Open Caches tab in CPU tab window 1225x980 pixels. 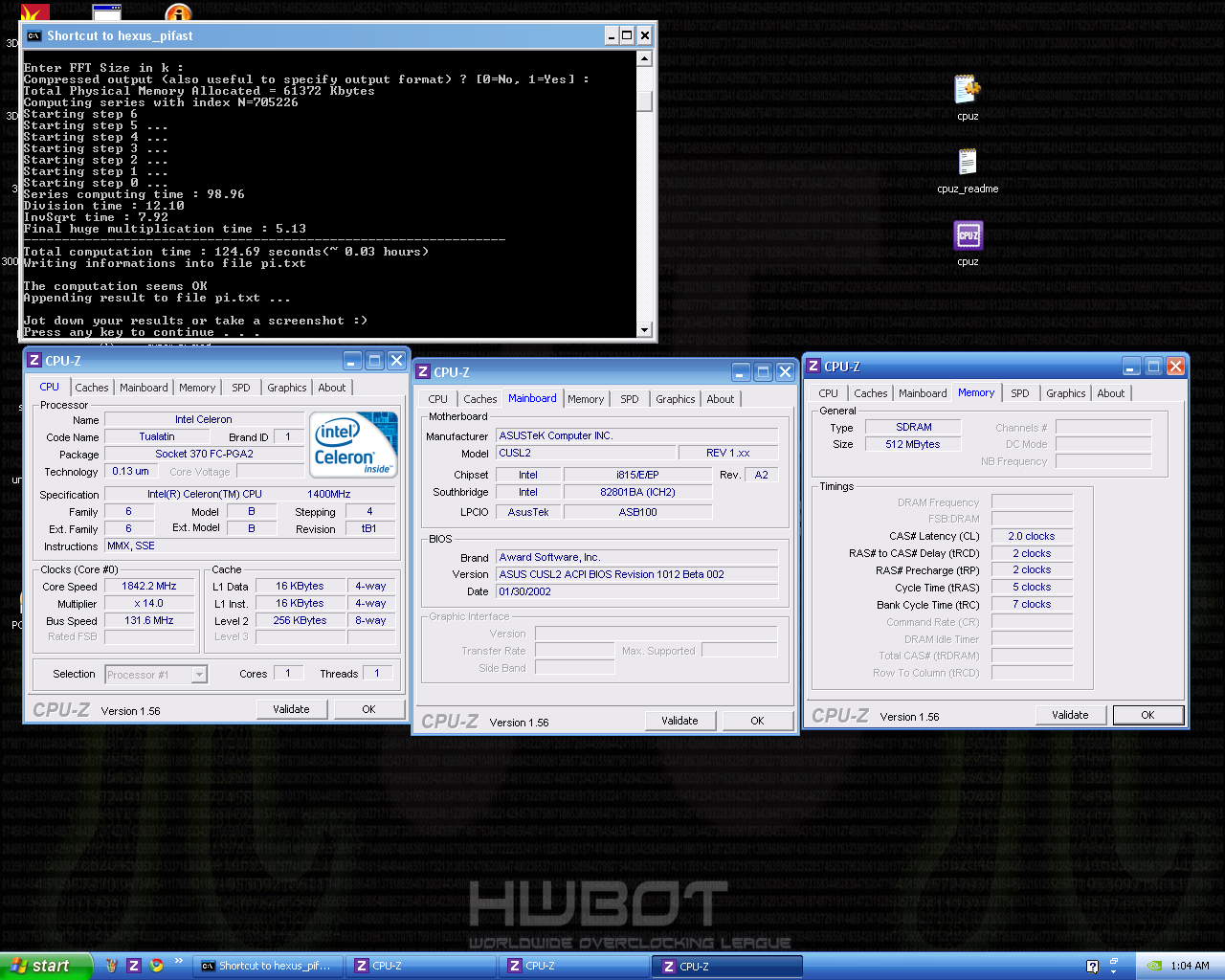coord(92,388)
